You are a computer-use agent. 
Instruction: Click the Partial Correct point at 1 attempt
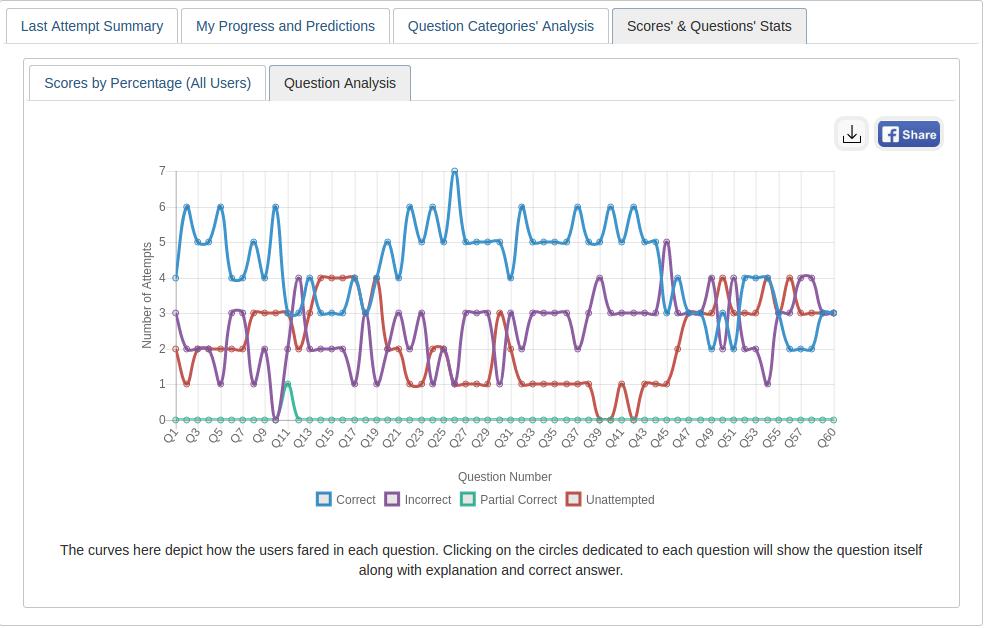pos(287,384)
